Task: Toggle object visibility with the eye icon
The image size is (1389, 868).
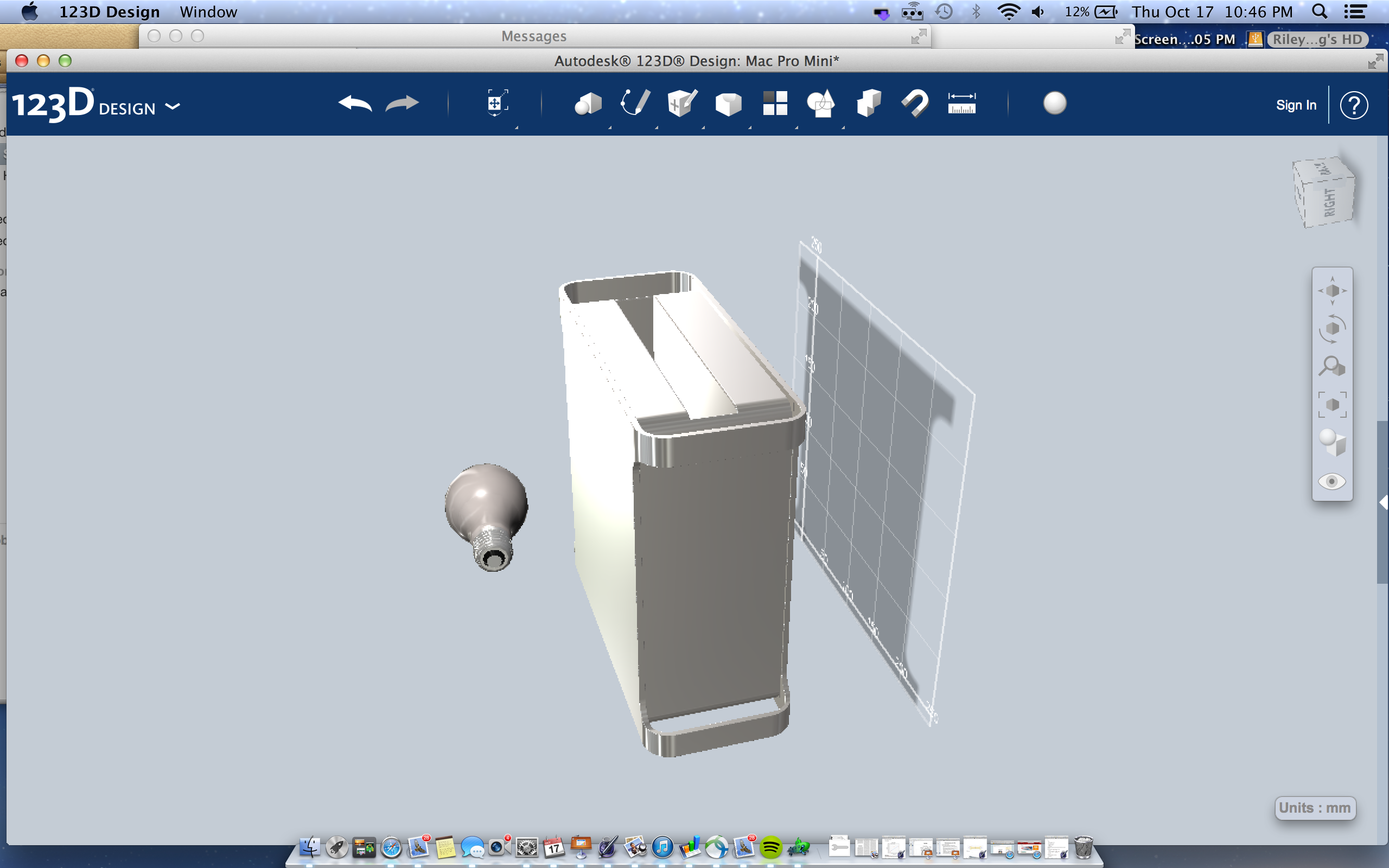Action: point(1333,482)
